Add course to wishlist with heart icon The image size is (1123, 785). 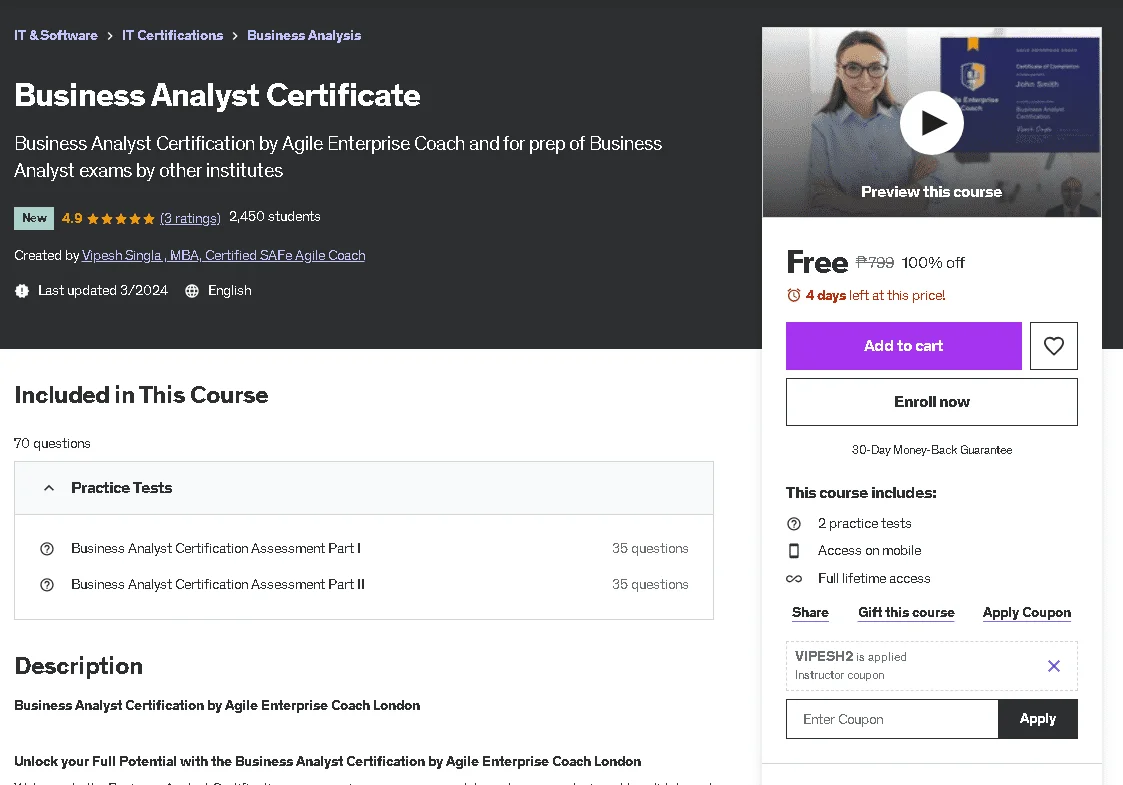point(1054,346)
